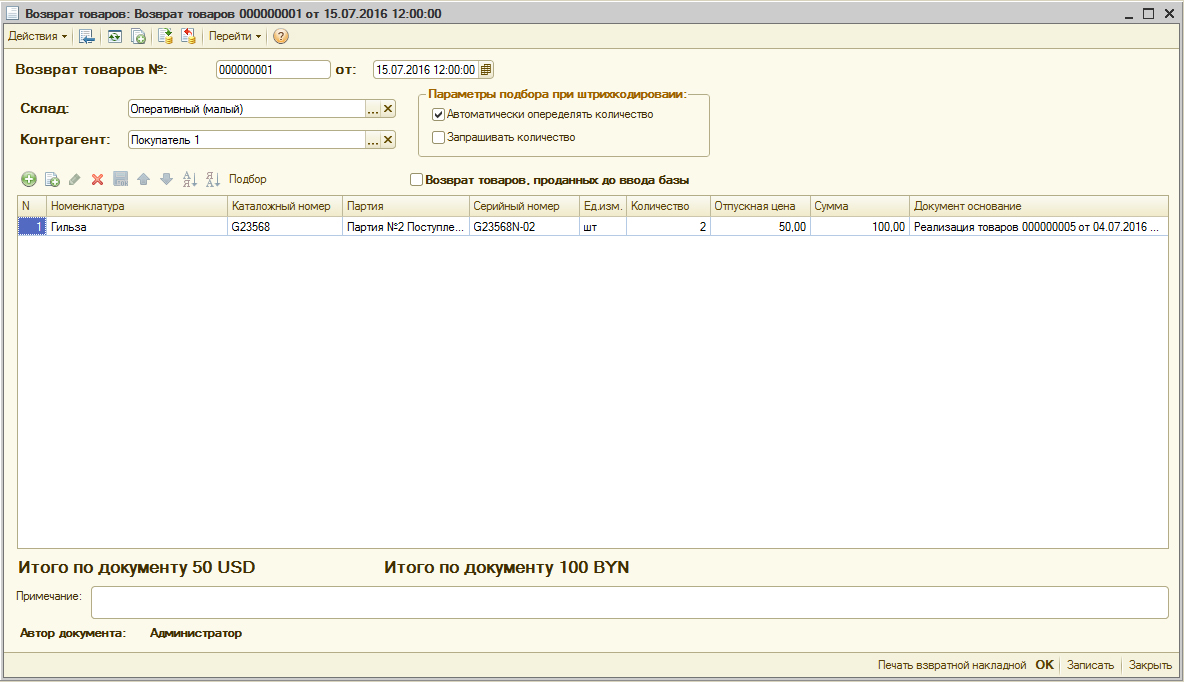
Task: Click the Post document icon
Action: (166, 37)
